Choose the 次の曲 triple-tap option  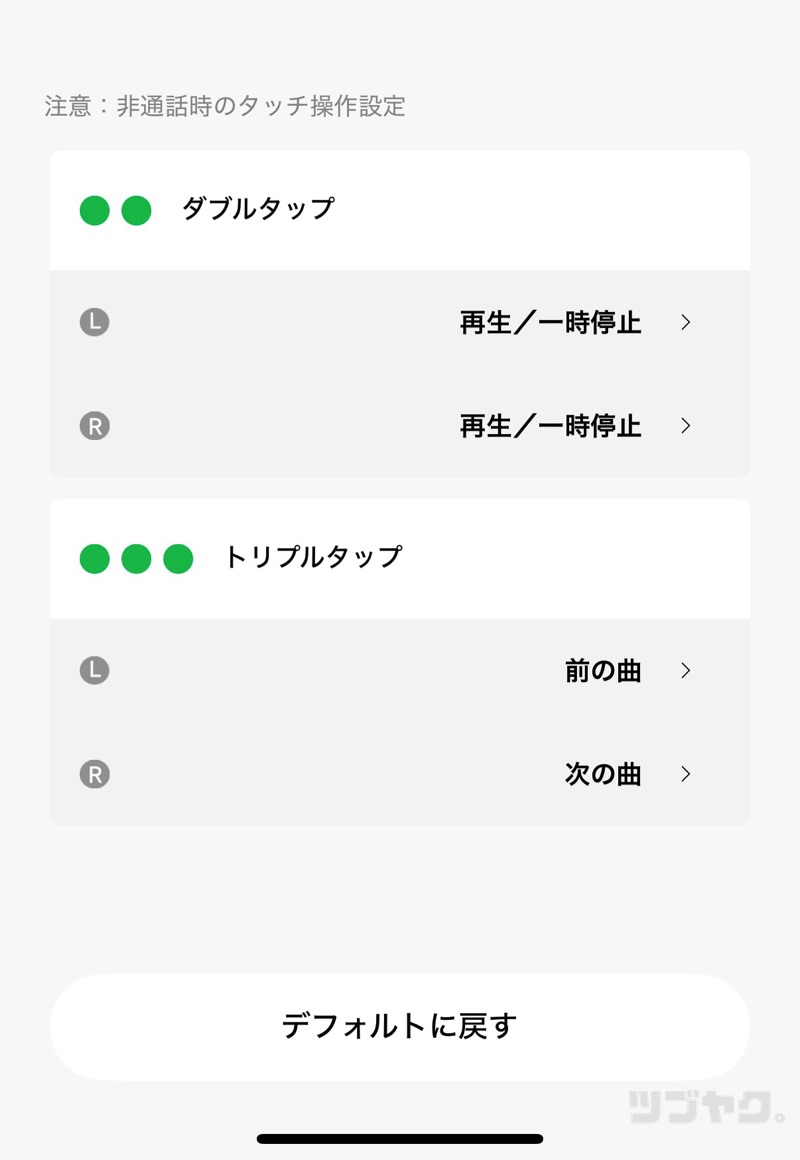tap(603, 774)
